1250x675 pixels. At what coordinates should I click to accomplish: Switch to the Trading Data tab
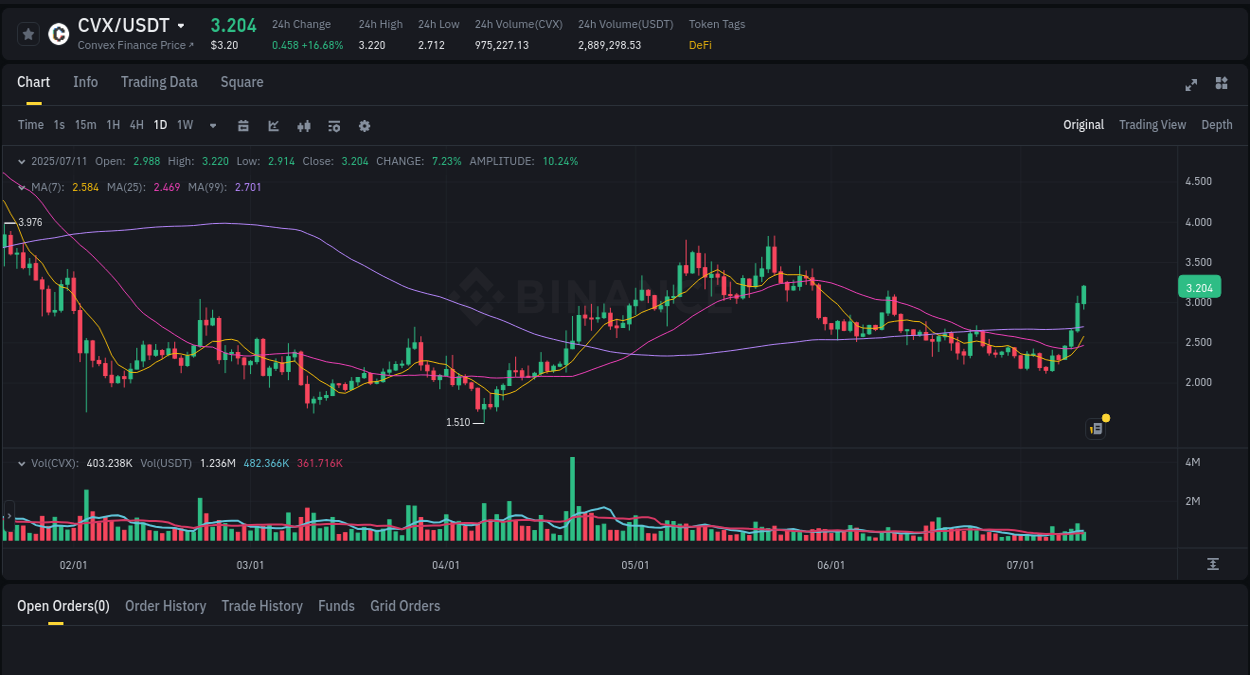pos(159,82)
